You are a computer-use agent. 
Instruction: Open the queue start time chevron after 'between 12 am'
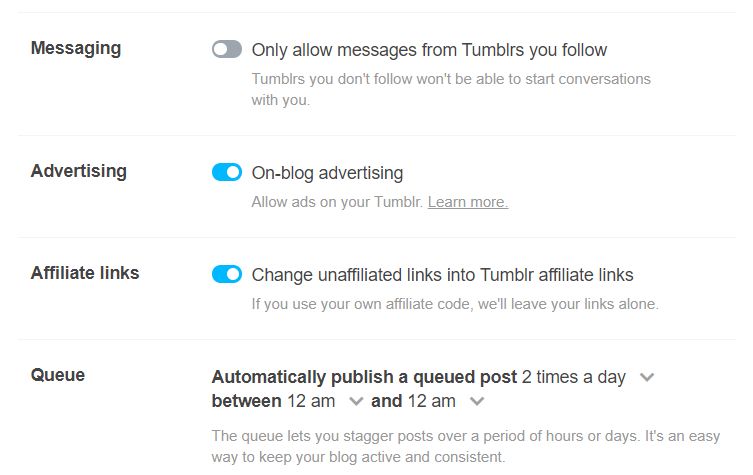coord(356,402)
